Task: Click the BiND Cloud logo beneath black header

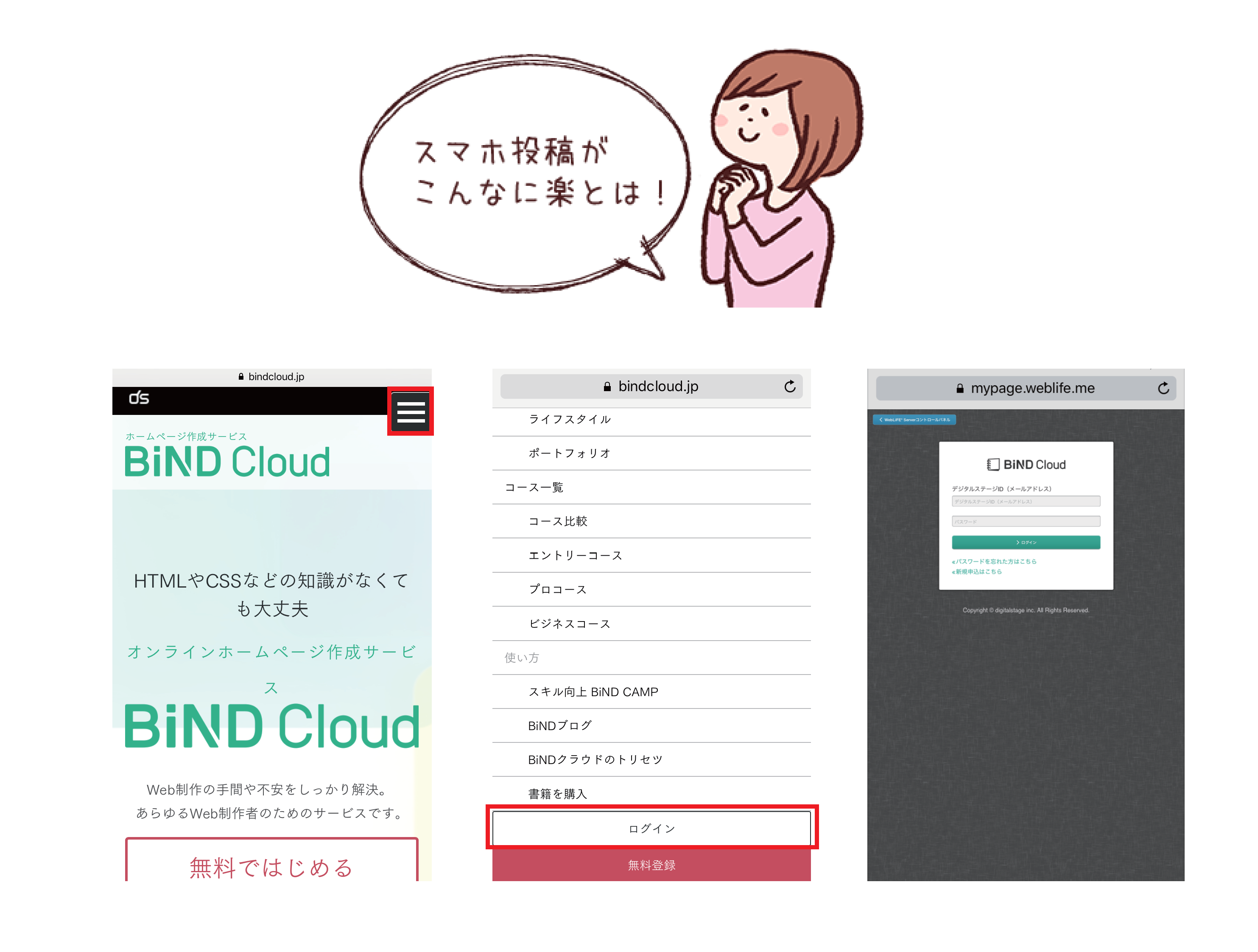Action: (x=227, y=462)
